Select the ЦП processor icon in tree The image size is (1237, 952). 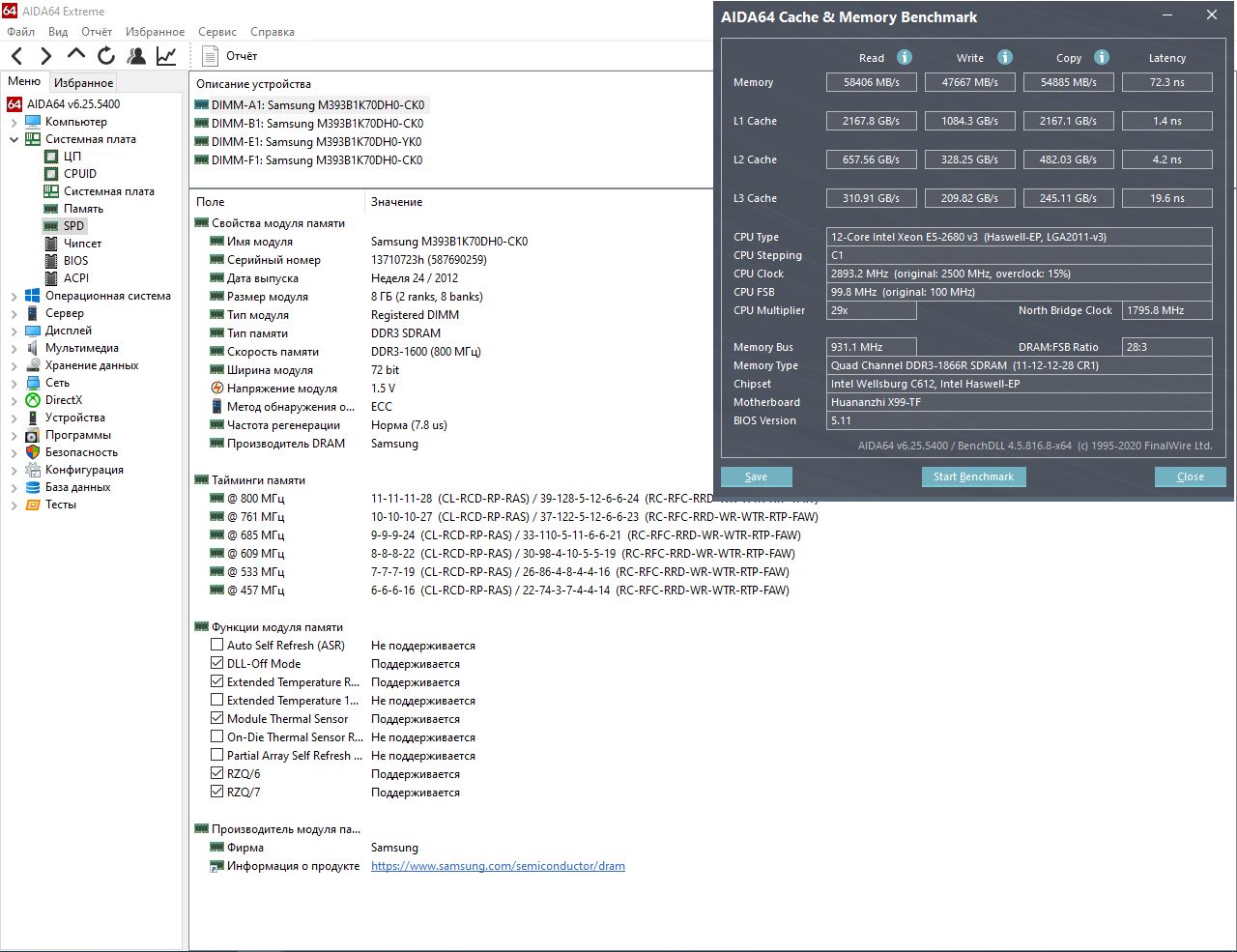tap(51, 157)
